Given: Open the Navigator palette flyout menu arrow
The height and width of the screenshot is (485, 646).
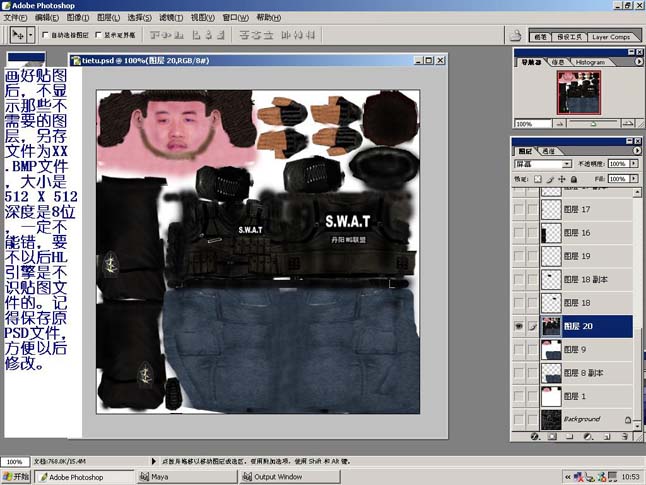Looking at the screenshot, I should tap(639, 62).
